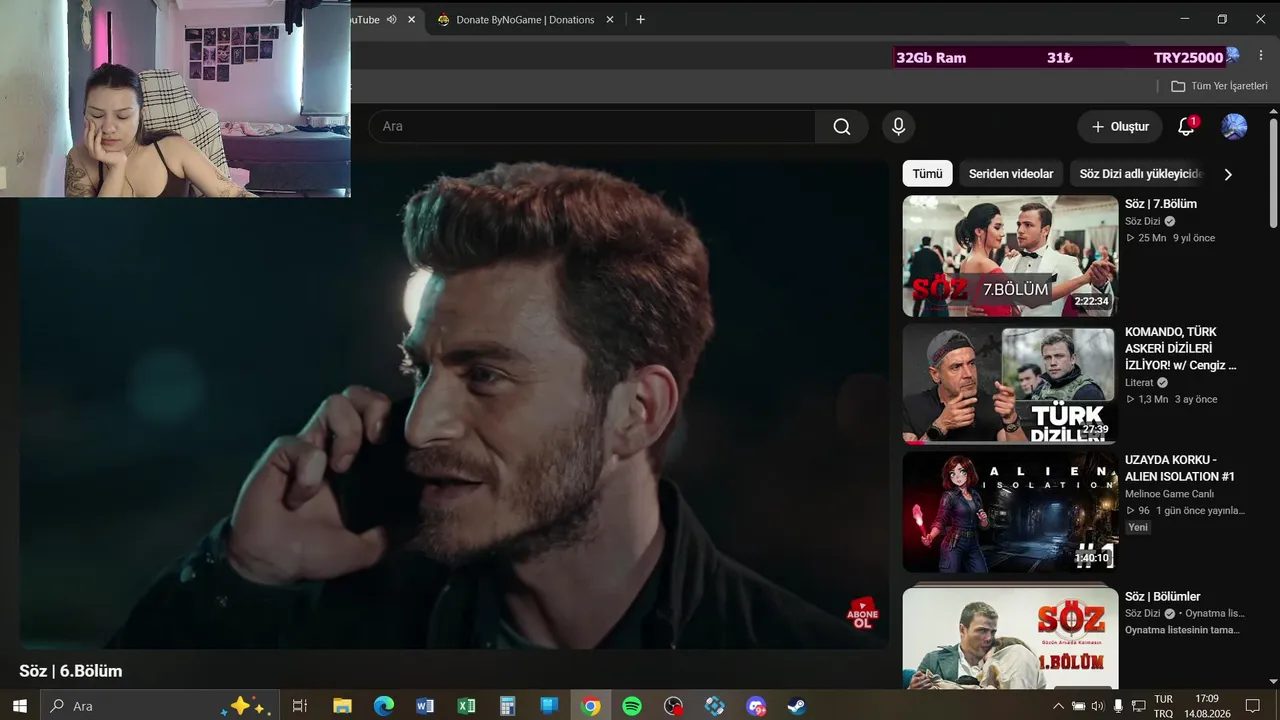Image resolution: width=1280 pixels, height=720 pixels.
Task: Show hidden system tray icons
Action: coord(1058,706)
